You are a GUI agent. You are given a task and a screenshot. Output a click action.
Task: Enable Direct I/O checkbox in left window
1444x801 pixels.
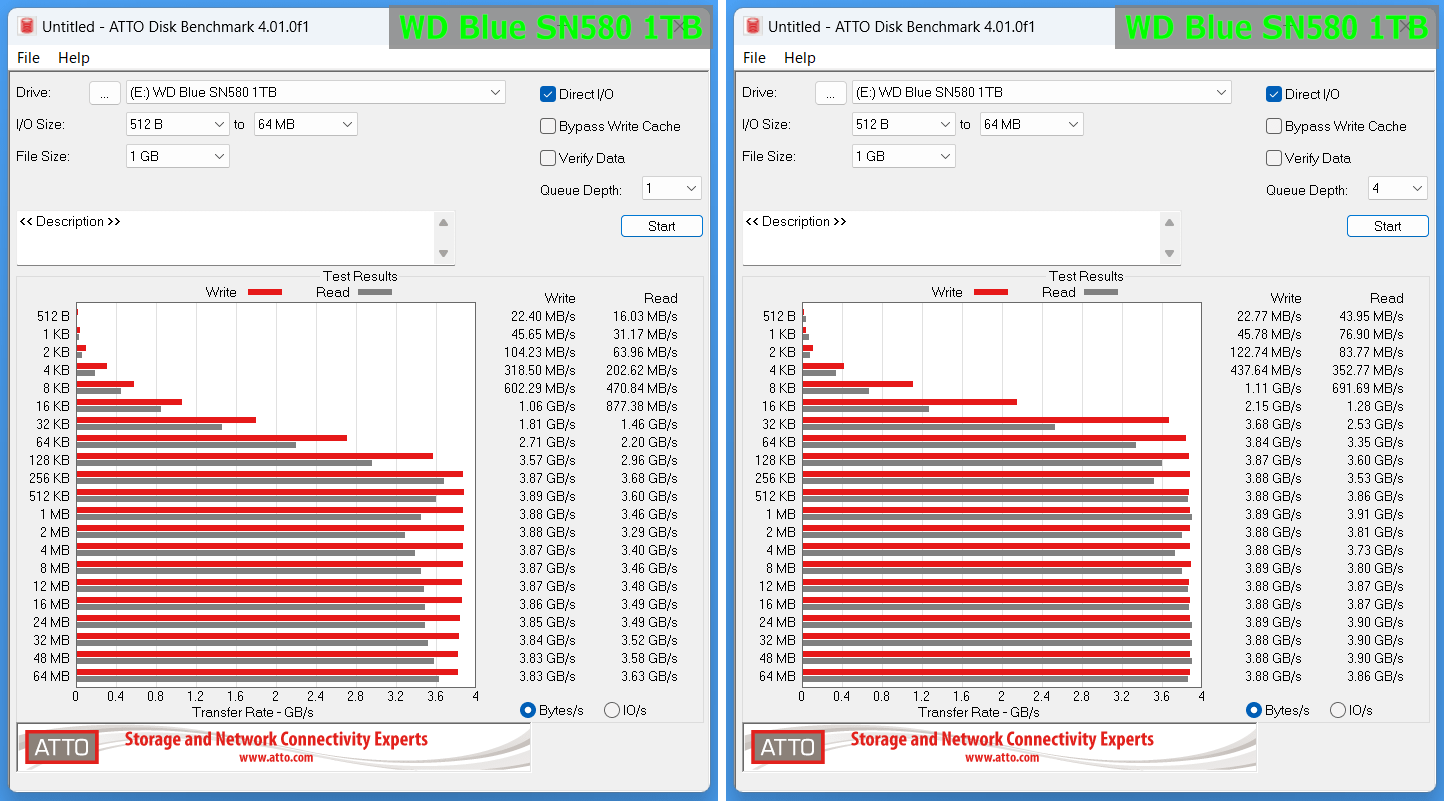click(x=548, y=94)
